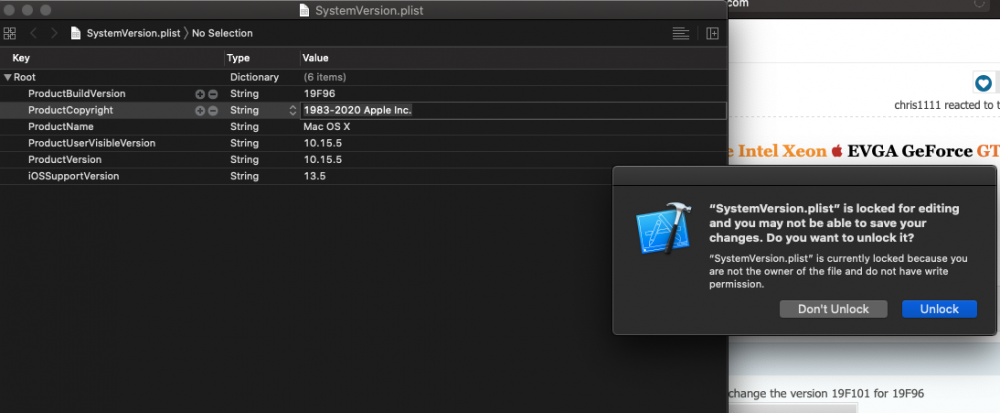Click the 19F96 build value
This screenshot has height=413, width=1000.
(320, 94)
